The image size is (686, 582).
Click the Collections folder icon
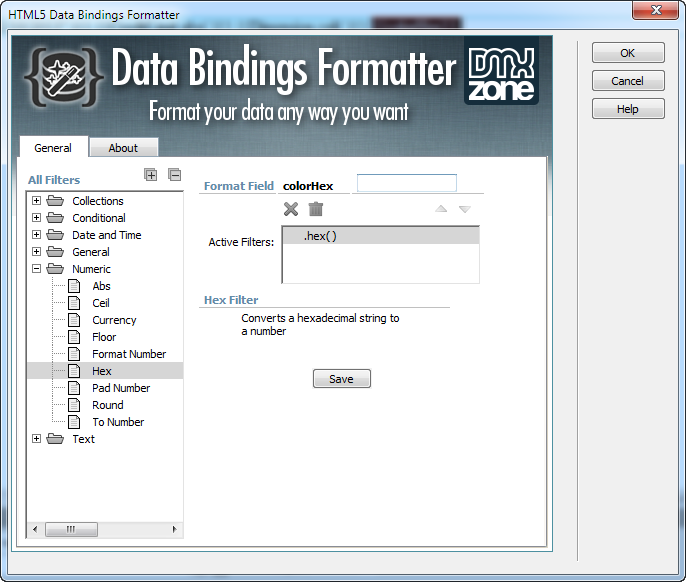pos(55,201)
